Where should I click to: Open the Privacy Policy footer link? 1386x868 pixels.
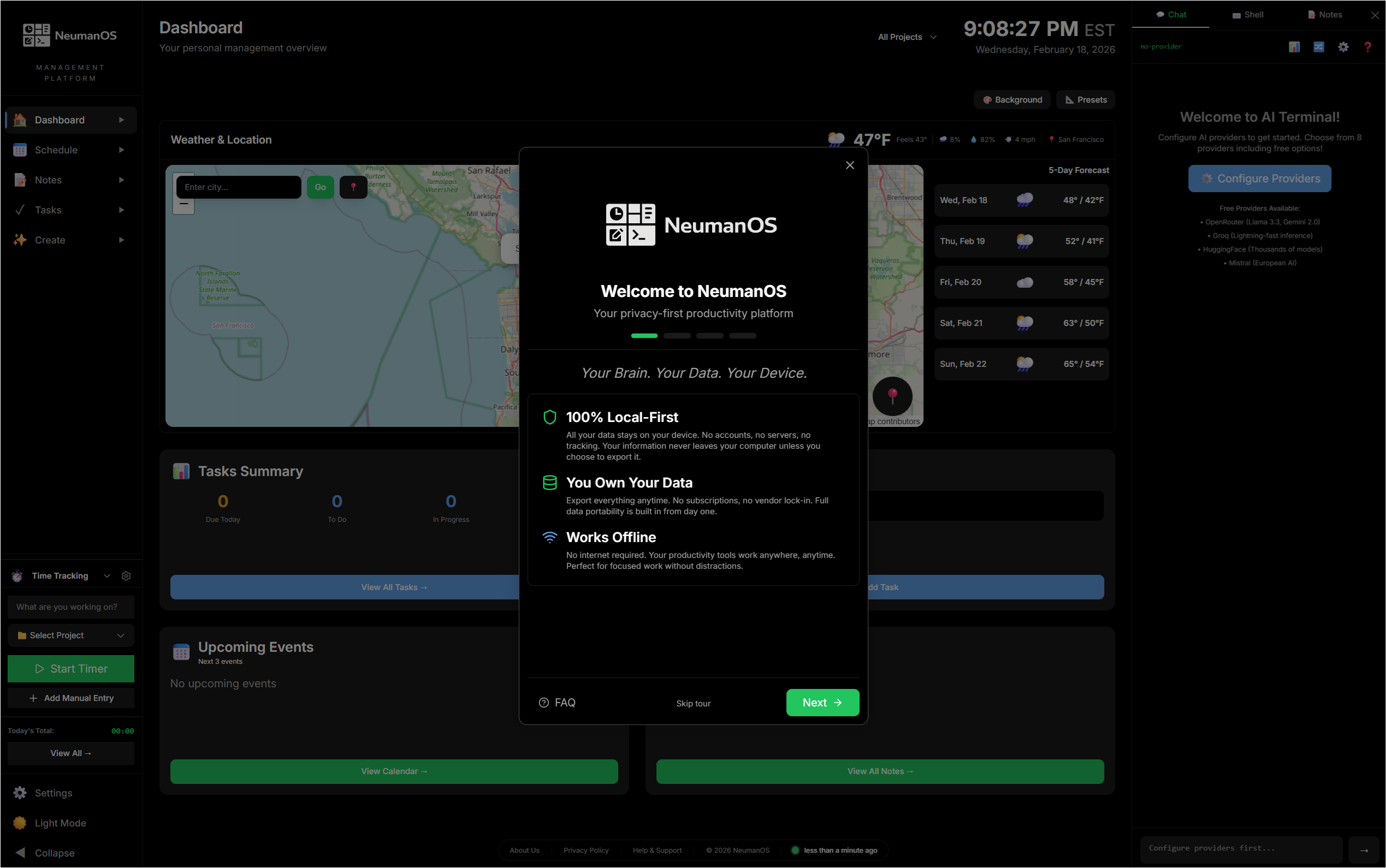pyautogui.click(x=585, y=850)
